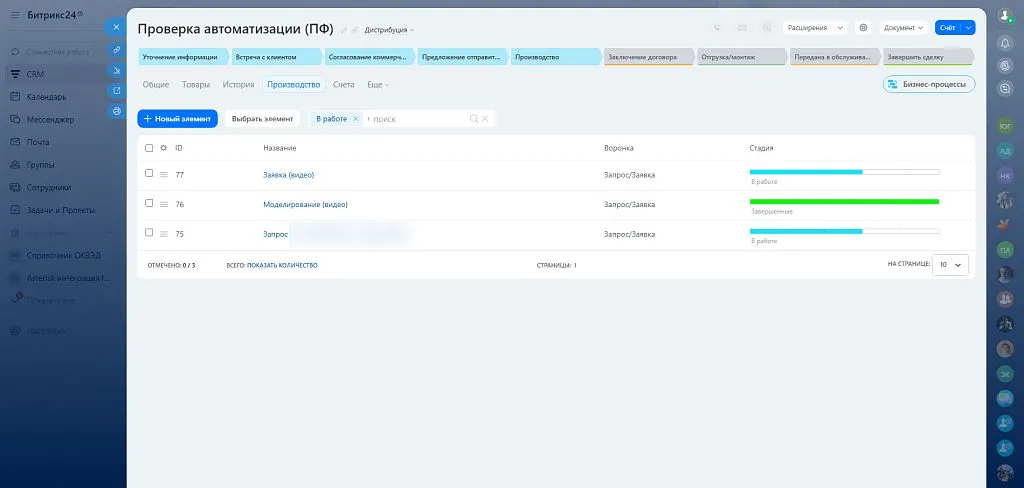Click the minimize slider arrow icon
The height and width of the screenshot is (488, 1024).
tap(116, 70)
